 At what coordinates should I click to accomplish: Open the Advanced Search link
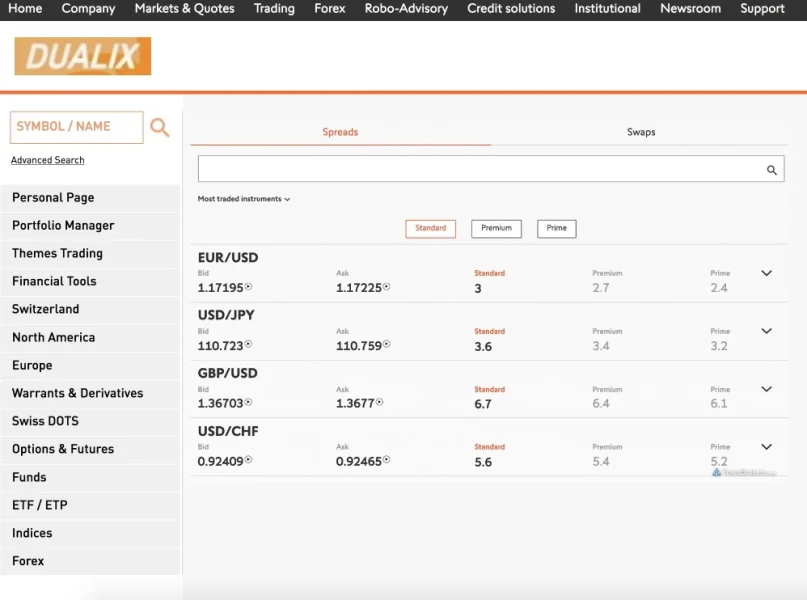click(47, 160)
